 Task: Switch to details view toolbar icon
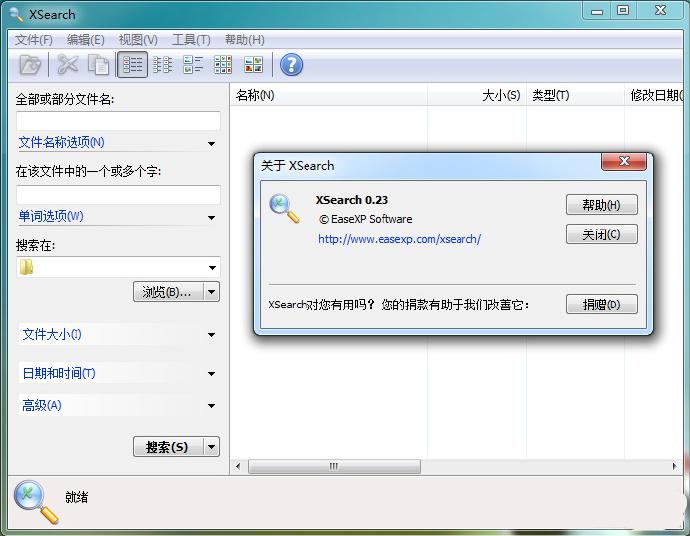[132, 65]
